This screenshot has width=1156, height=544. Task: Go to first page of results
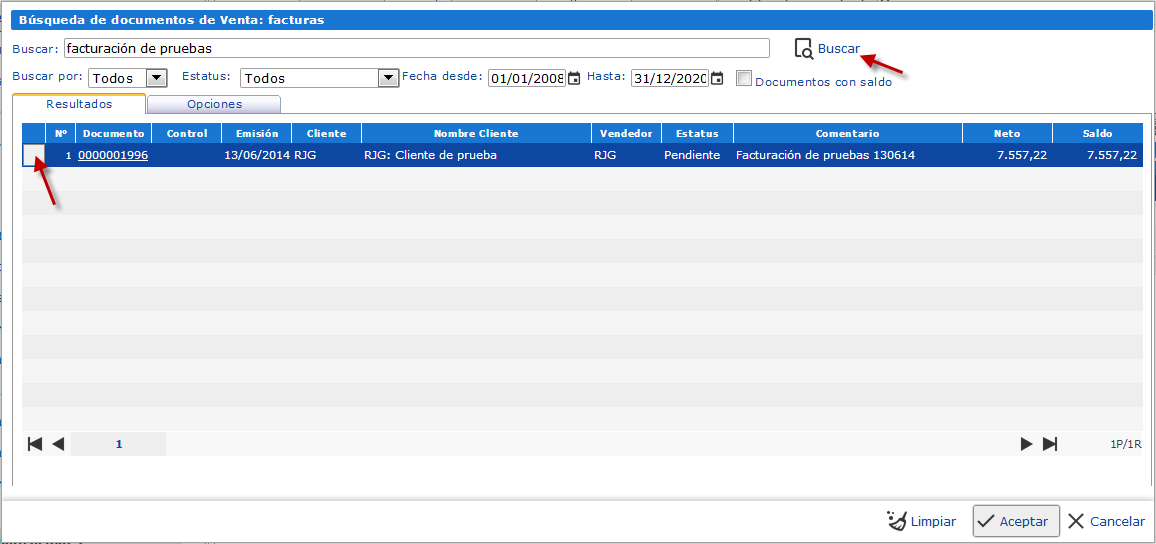(x=35, y=444)
